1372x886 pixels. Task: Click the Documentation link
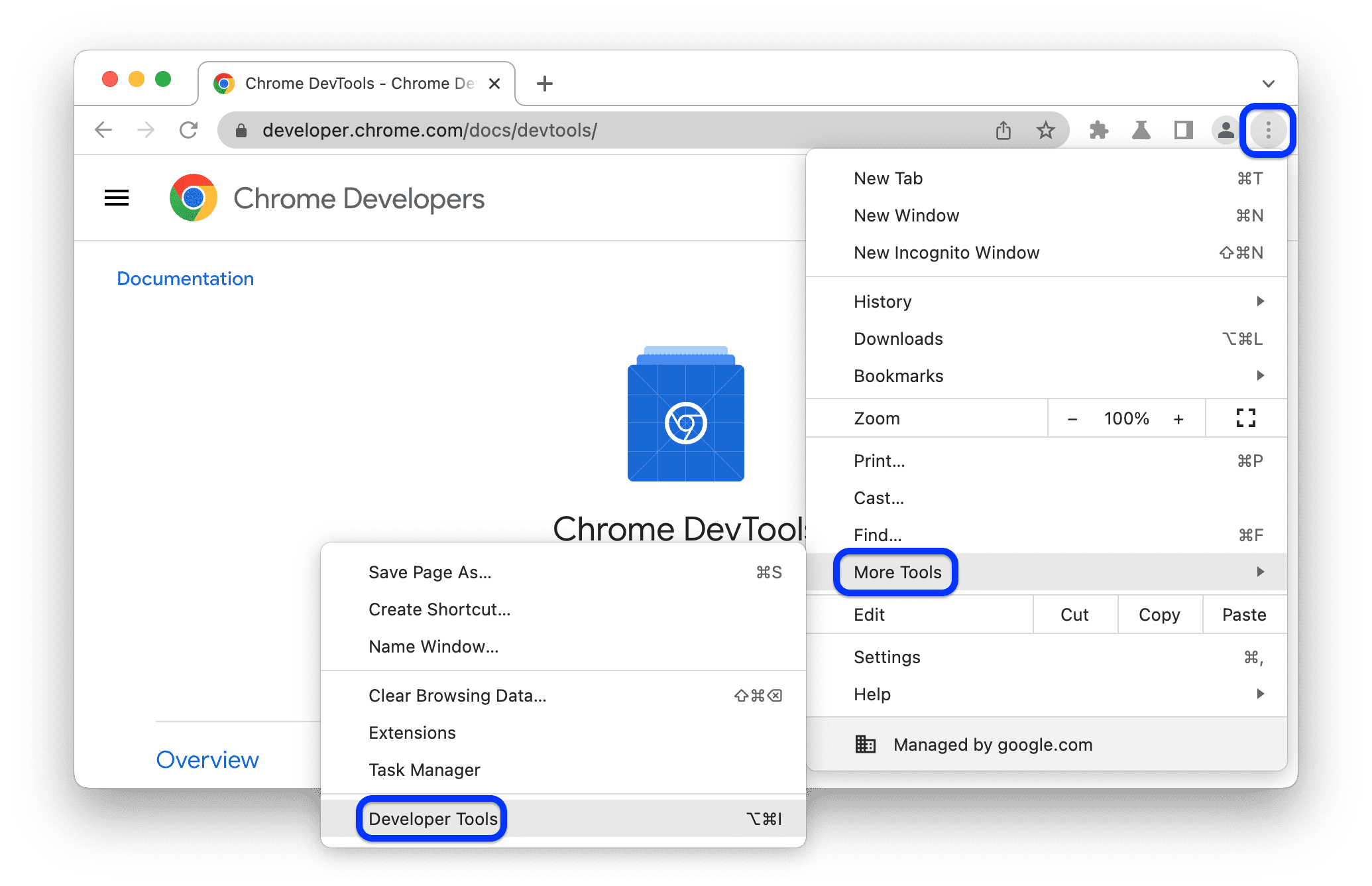[185, 278]
